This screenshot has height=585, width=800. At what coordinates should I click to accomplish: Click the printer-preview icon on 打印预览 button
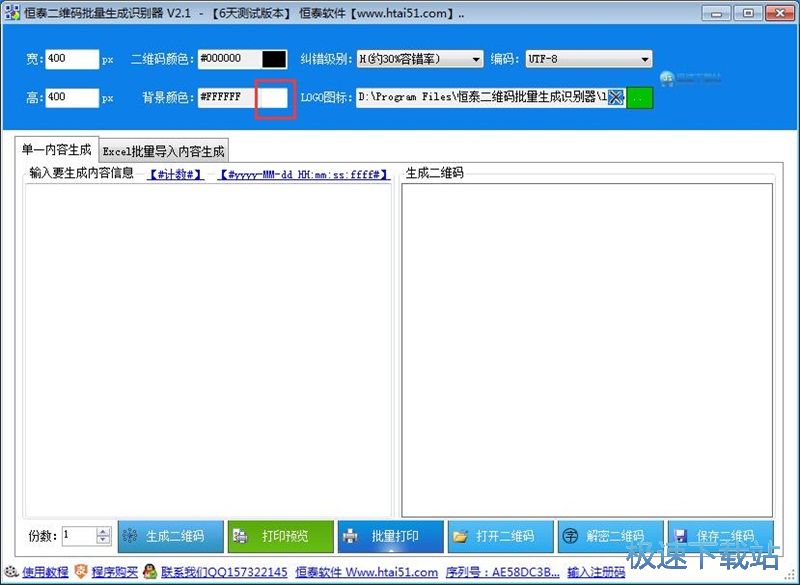240,536
